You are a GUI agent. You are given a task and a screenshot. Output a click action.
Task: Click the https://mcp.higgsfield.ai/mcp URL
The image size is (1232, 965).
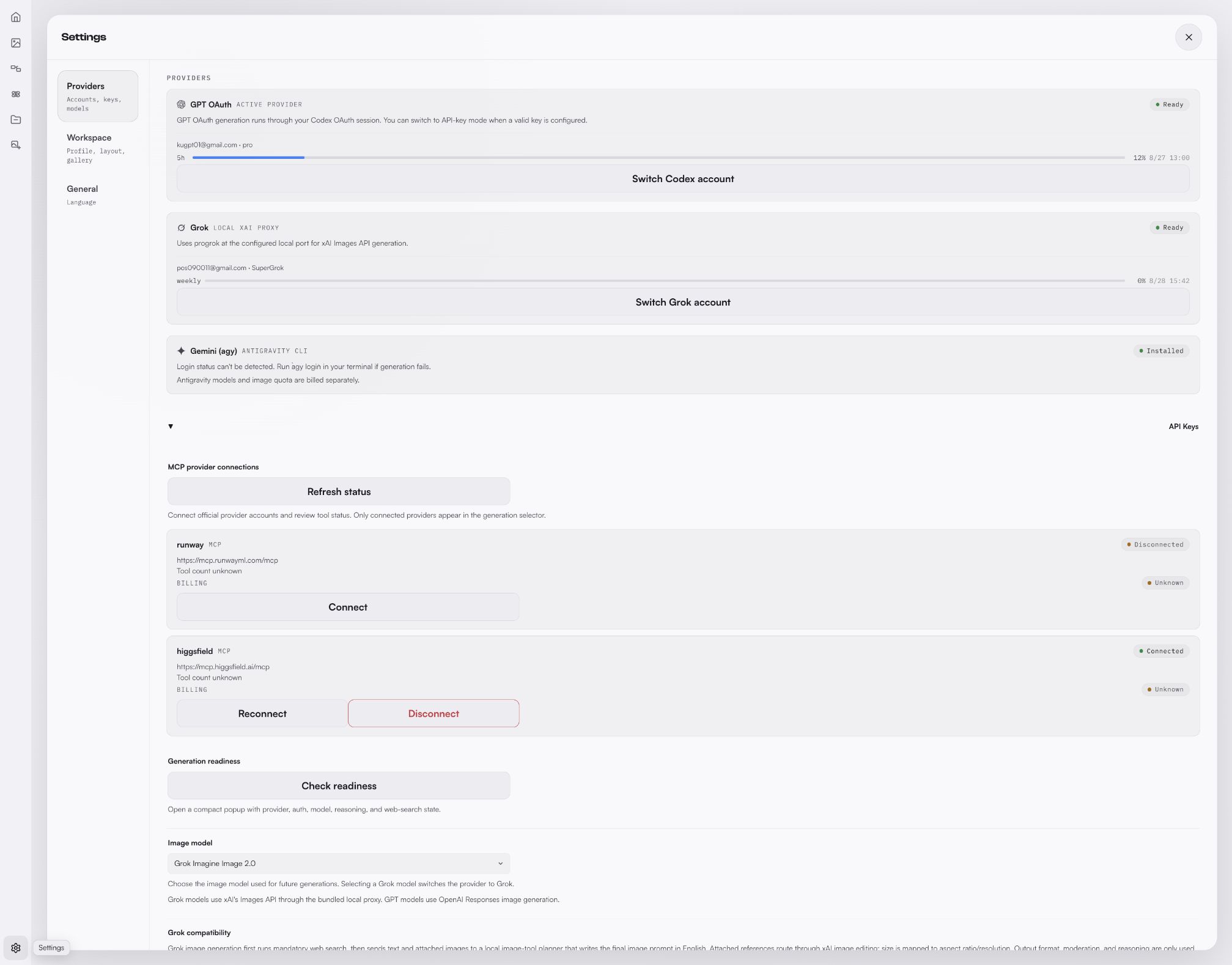[x=223, y=667]
